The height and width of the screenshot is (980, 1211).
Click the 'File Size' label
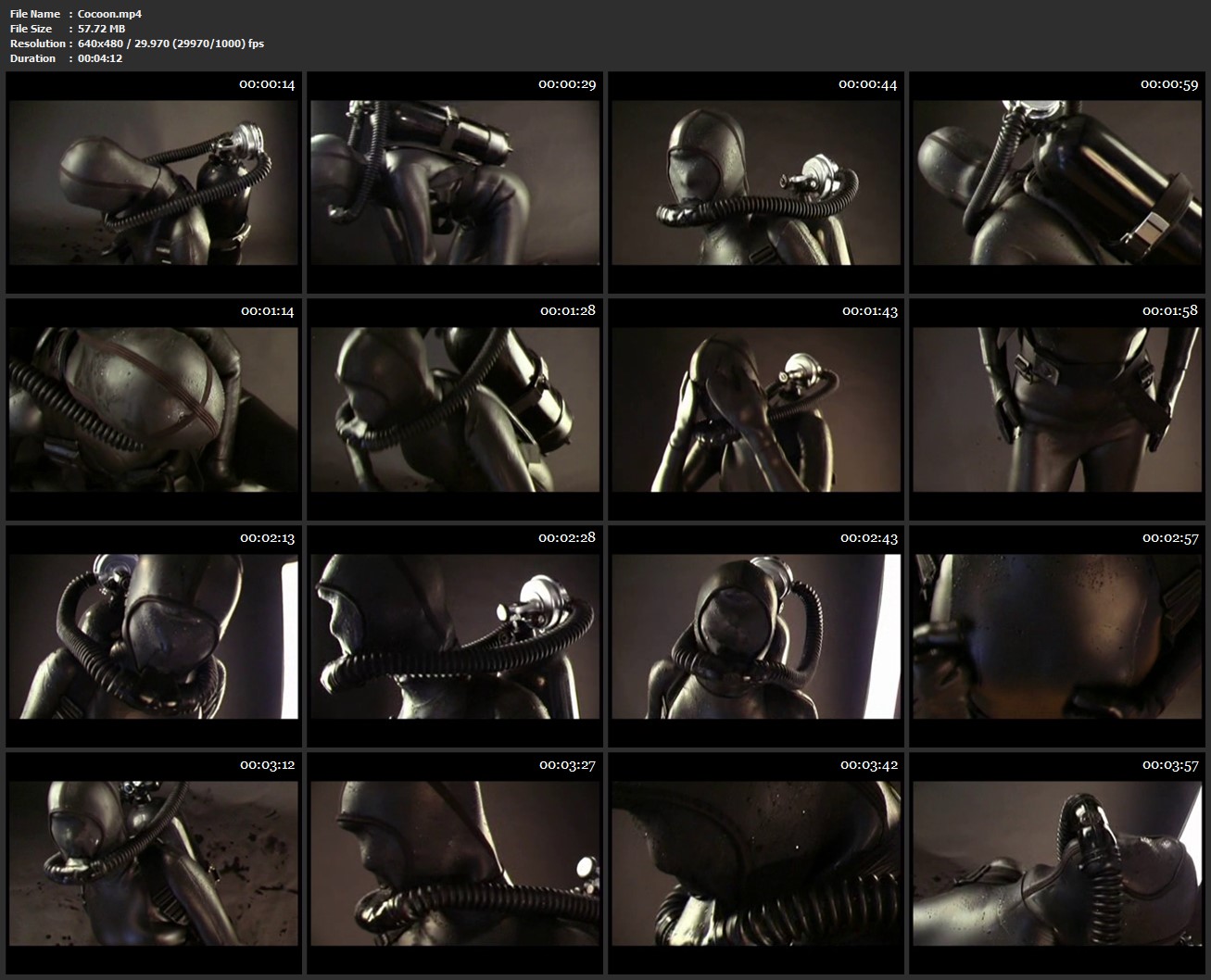point(31,29)
